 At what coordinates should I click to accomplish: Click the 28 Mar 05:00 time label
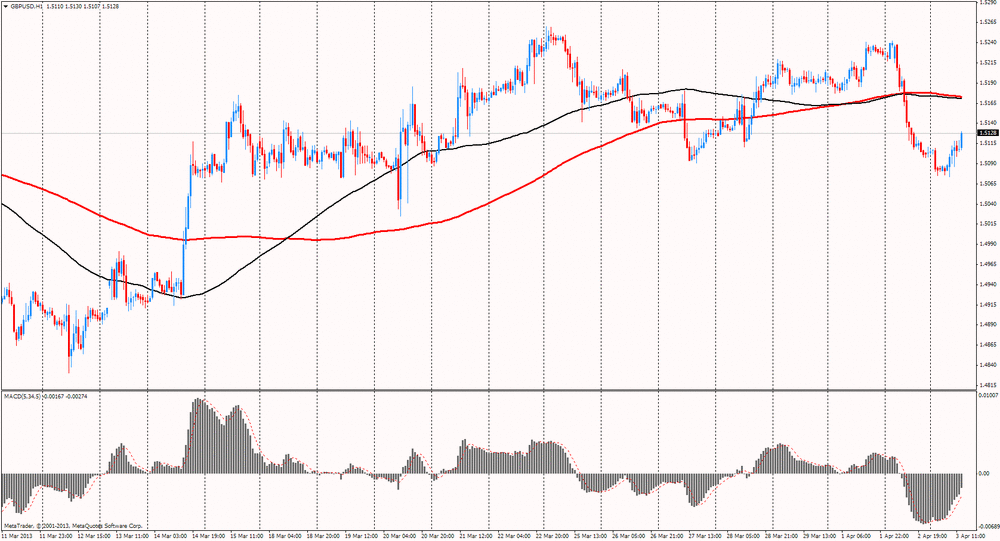tap(744, 537)
